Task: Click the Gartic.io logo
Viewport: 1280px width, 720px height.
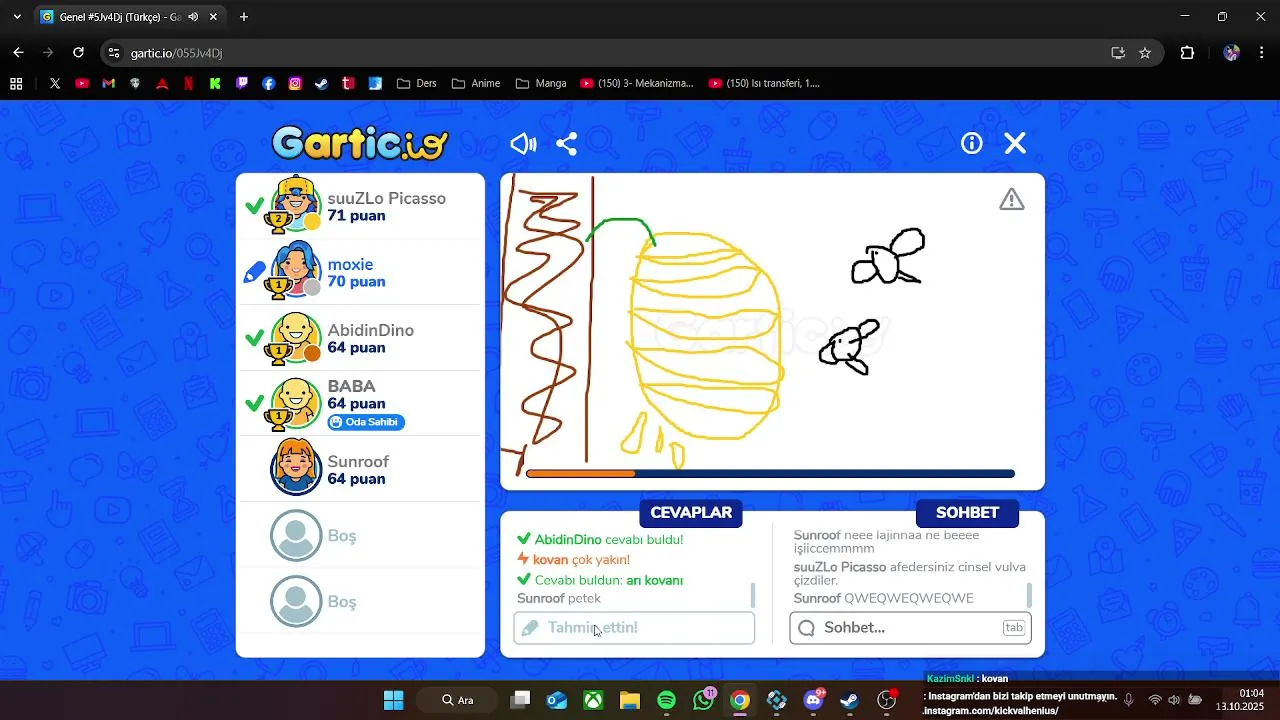Action: point(360,144)
